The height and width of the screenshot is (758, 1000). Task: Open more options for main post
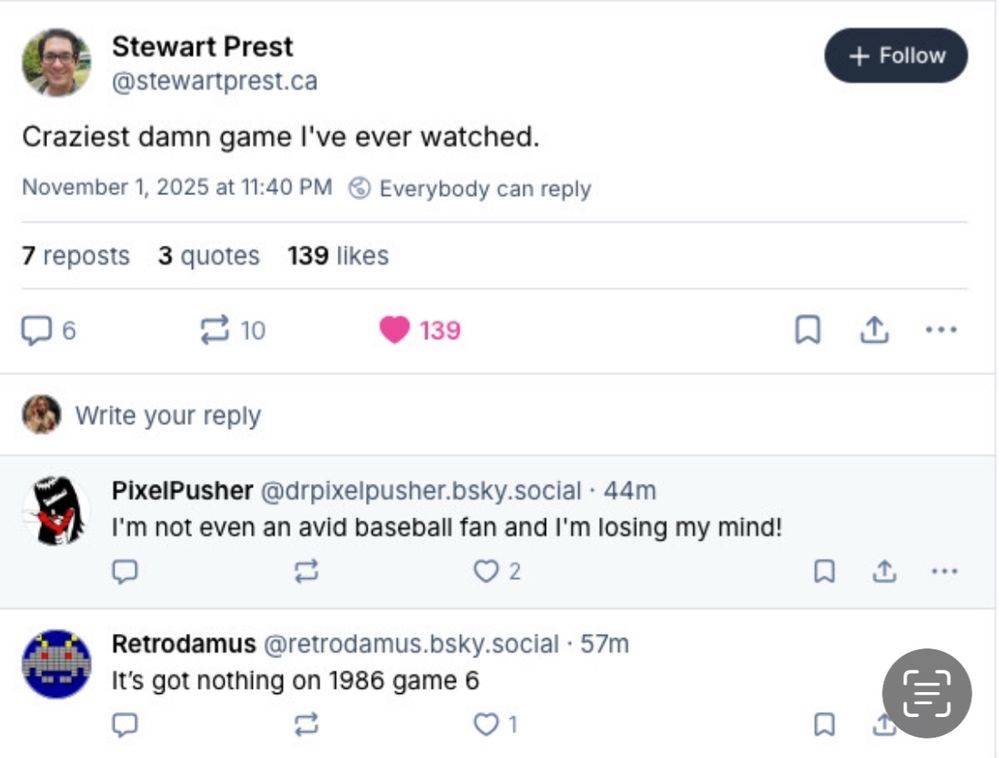point(941,330)
